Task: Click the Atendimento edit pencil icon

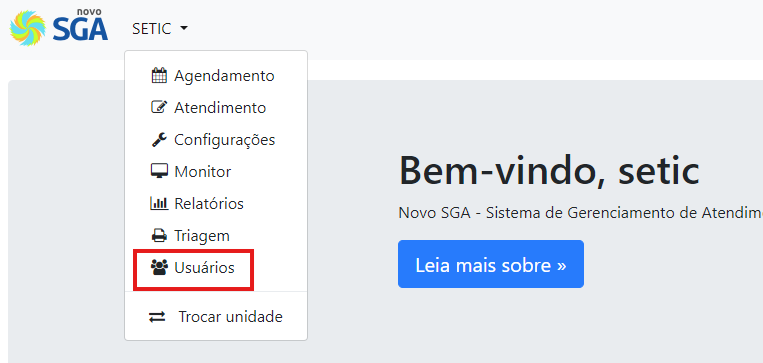Action: [159, 108]
